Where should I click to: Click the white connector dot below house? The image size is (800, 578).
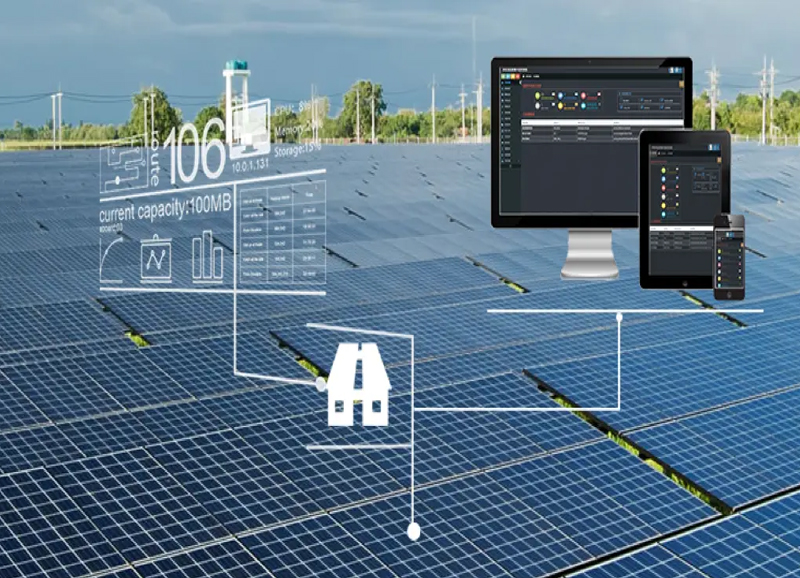413,531
